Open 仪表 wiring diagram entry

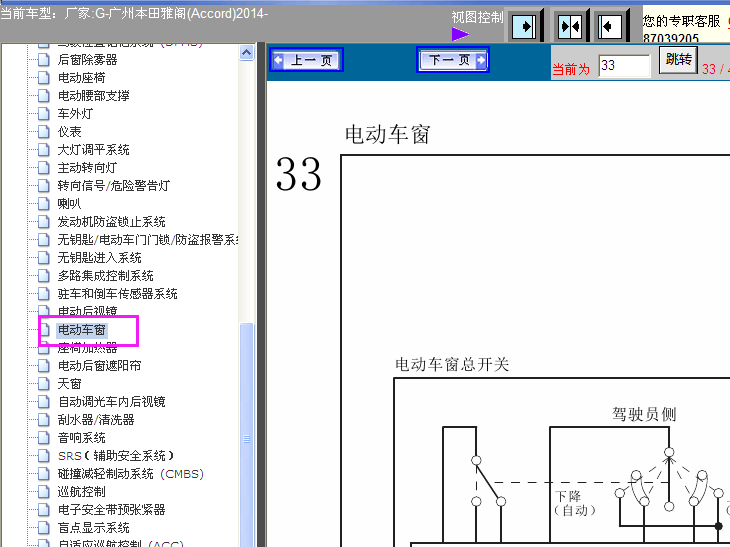point(69,132)
